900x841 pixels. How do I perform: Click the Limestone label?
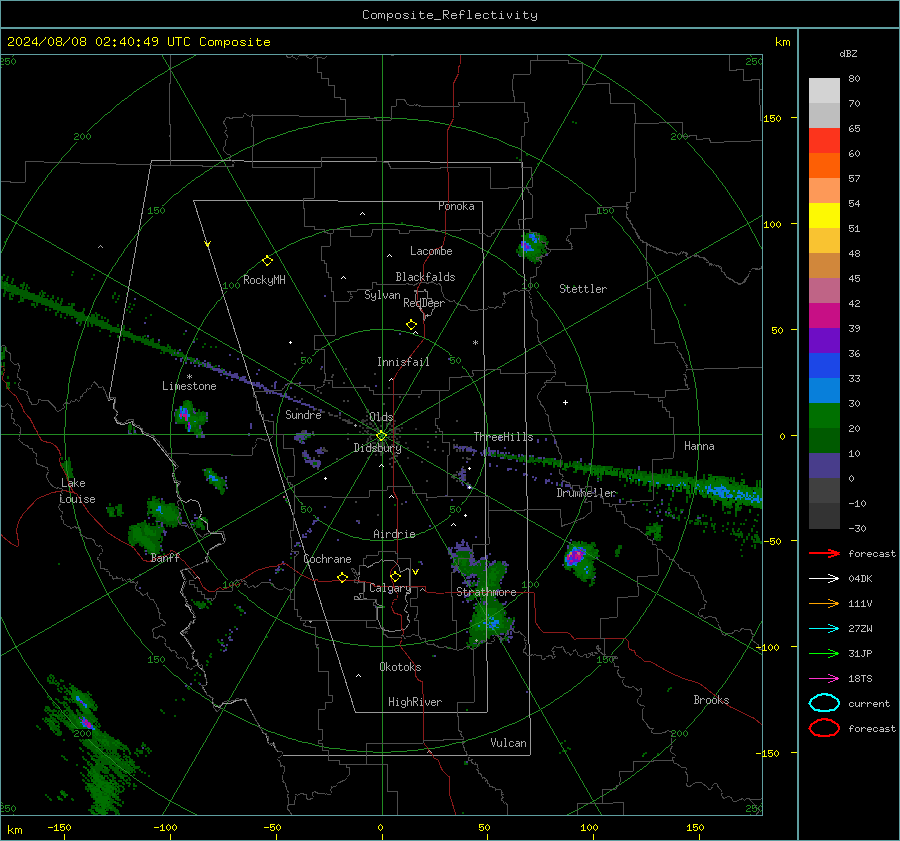189,386
